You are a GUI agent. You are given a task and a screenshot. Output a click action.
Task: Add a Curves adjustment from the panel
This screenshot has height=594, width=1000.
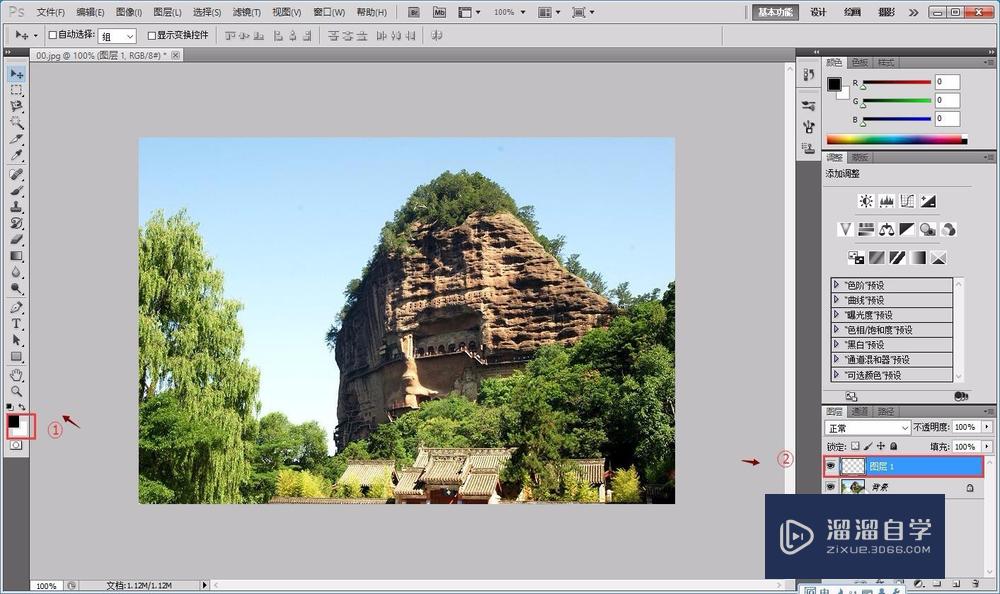click(x=908, y=202)
